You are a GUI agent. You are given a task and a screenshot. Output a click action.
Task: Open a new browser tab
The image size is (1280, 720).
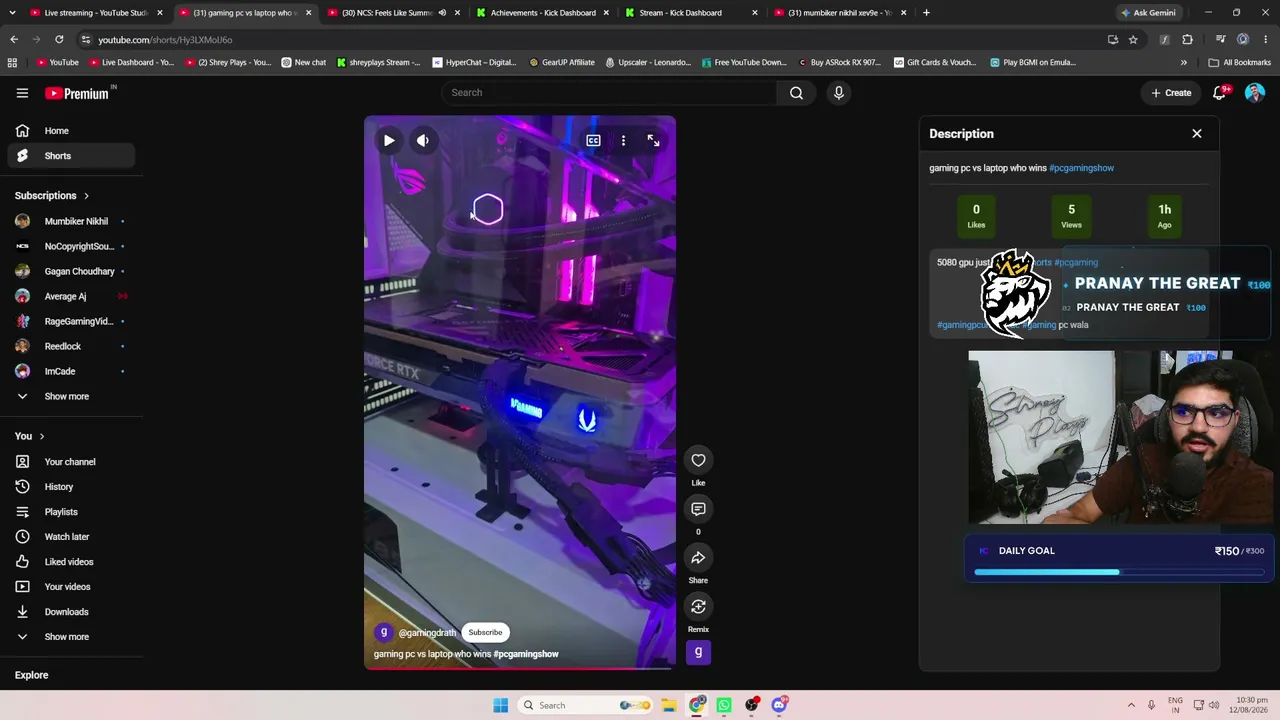926,13
